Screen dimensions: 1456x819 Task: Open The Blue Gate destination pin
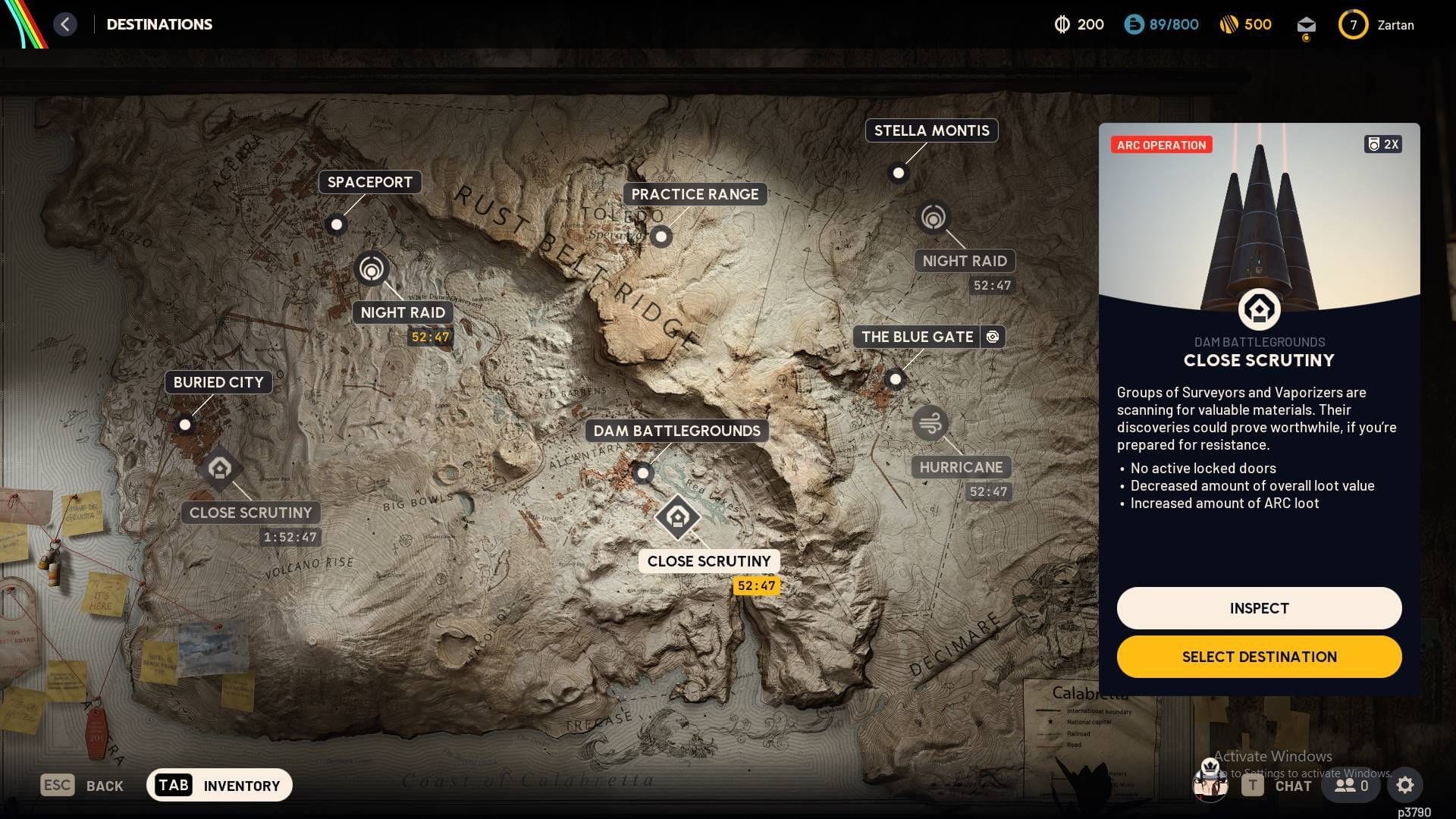click(896, 379)
